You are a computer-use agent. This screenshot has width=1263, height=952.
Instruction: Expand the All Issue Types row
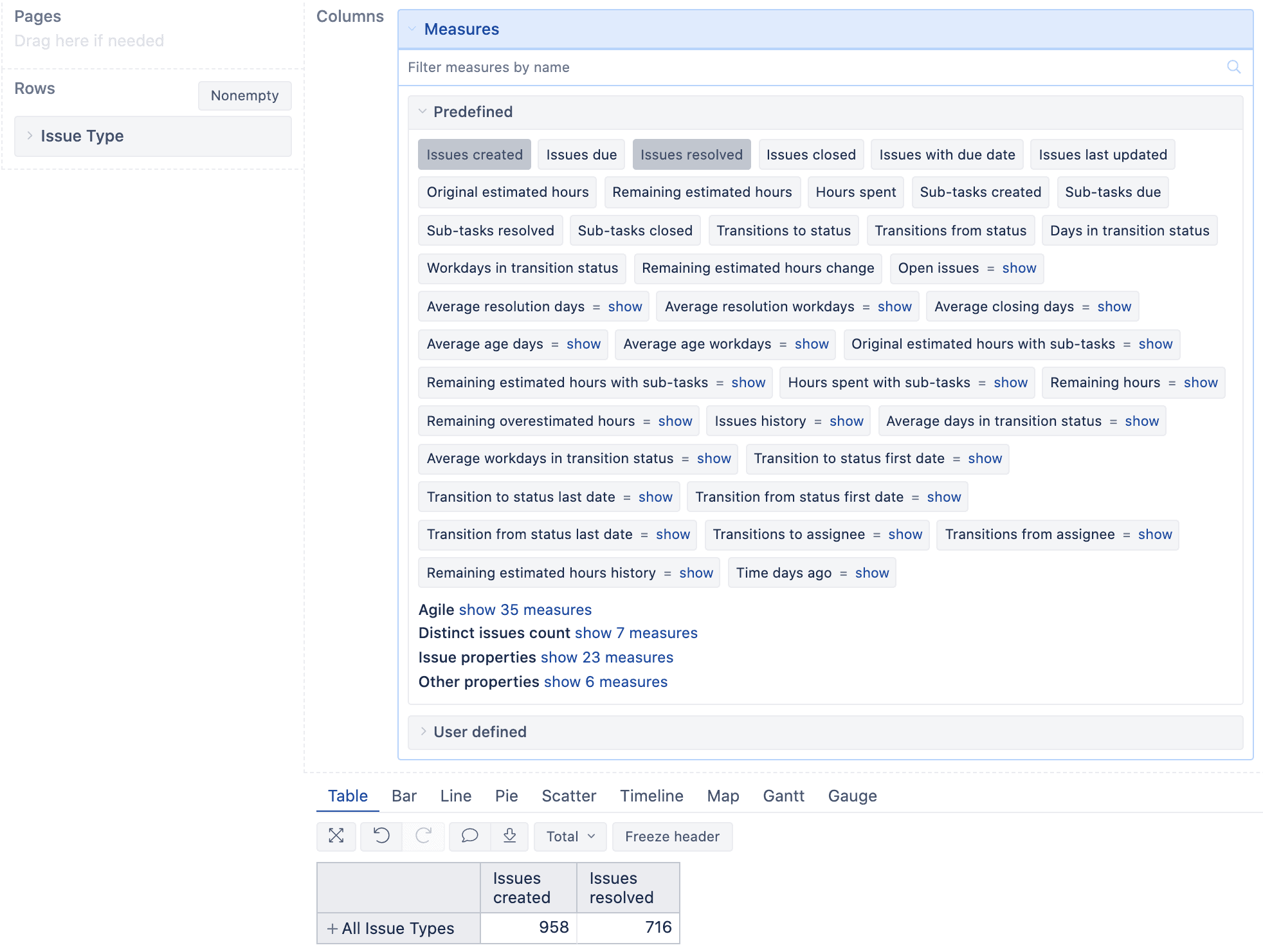(x=332, y=928)
